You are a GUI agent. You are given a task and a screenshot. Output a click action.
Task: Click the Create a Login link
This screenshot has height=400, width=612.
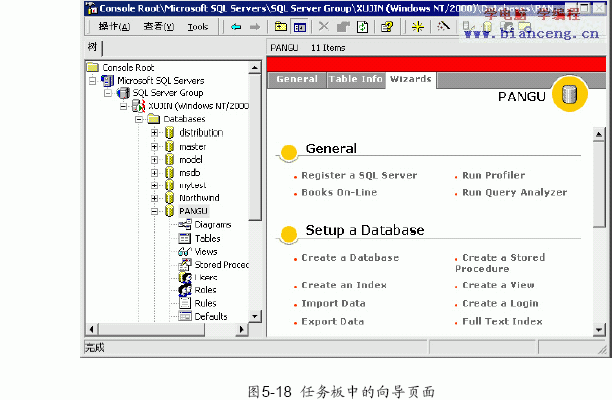coord(500,303)
